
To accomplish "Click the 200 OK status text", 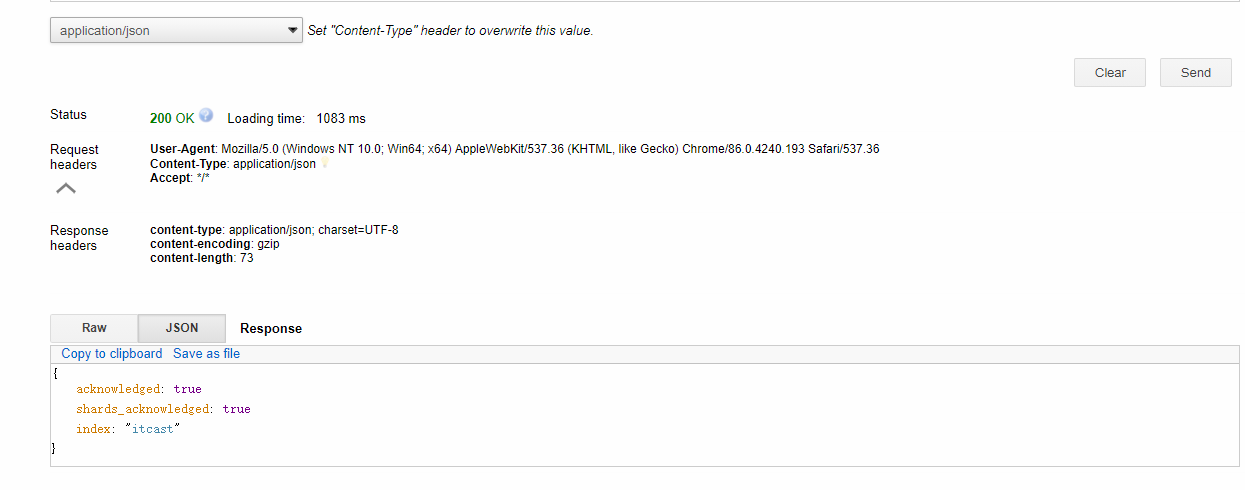I will pyautogui.click(x=172, y=118).
